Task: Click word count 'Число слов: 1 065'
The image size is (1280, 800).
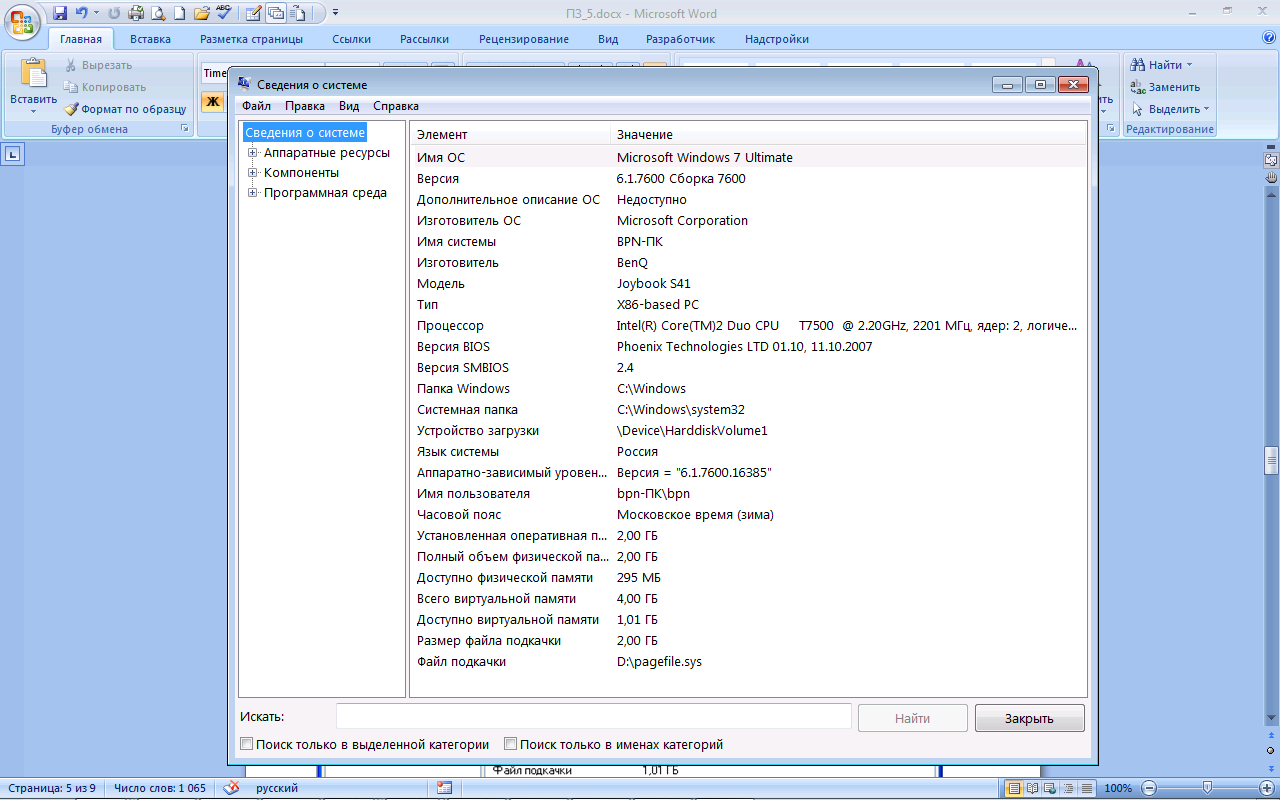Action: point(160,788)
